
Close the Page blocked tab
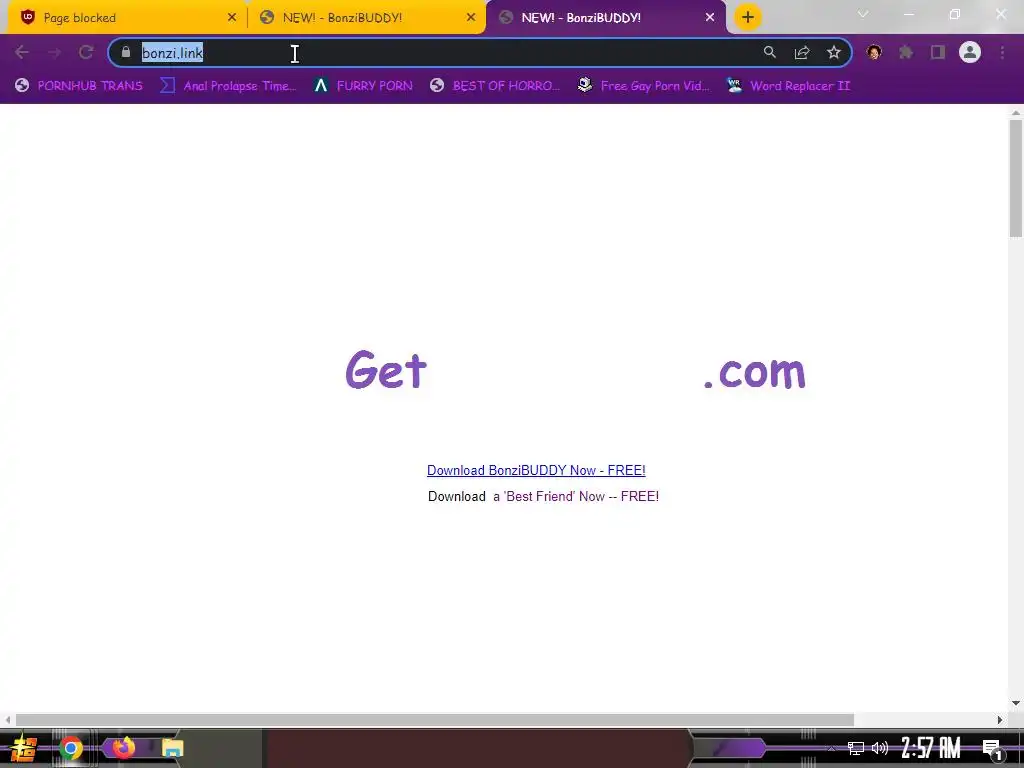pos(232,18)
